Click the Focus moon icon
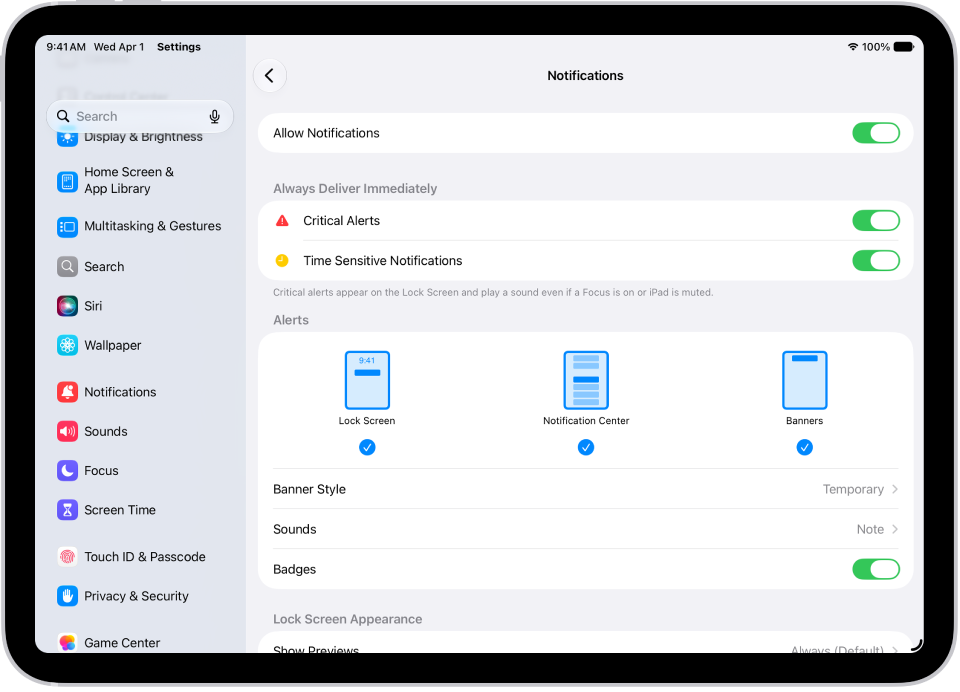This screenshot has height=692, width=960. click(x=67, y=470)
